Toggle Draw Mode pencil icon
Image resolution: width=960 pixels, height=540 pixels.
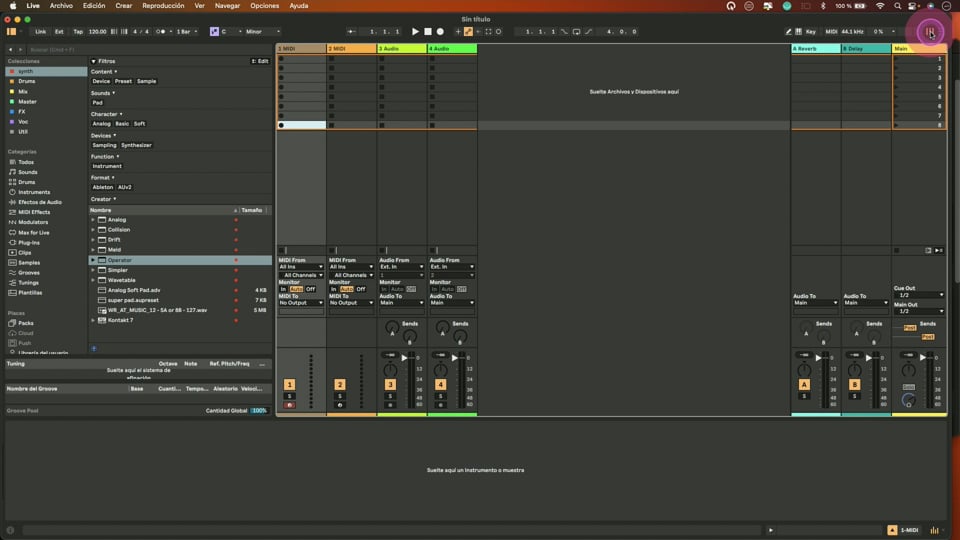point(789,32)
